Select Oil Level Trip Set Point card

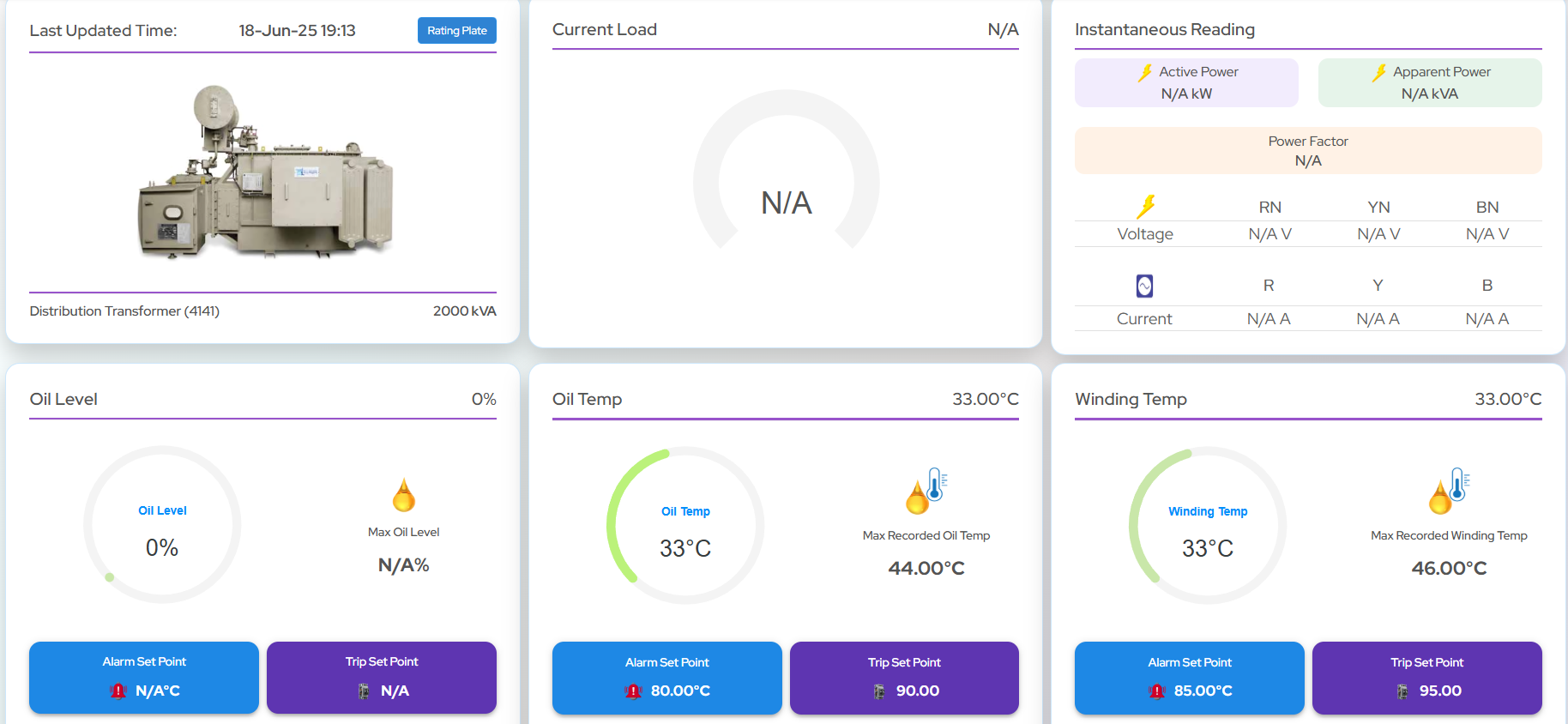tap(382, 678)
